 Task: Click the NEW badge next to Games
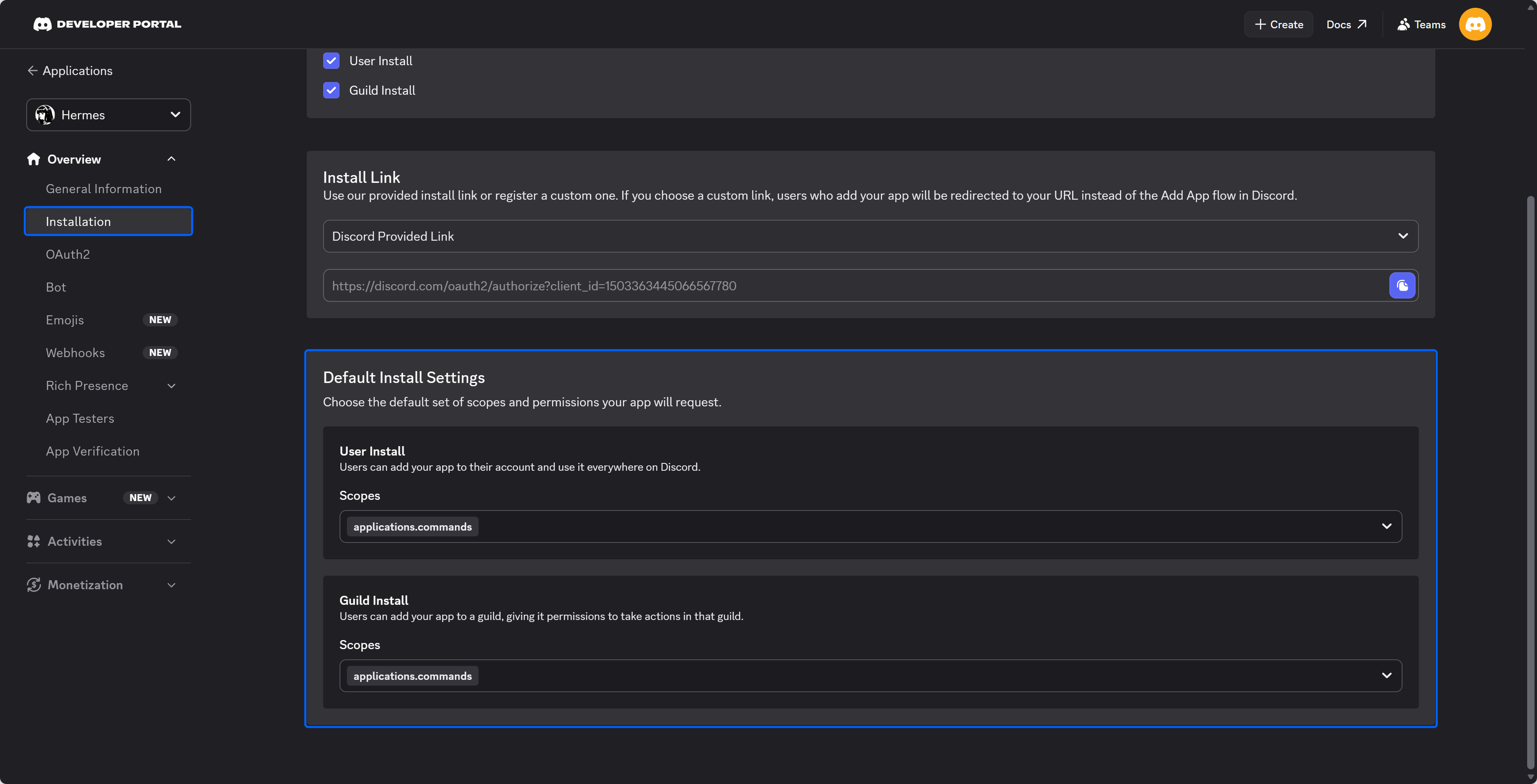(140, 498)
